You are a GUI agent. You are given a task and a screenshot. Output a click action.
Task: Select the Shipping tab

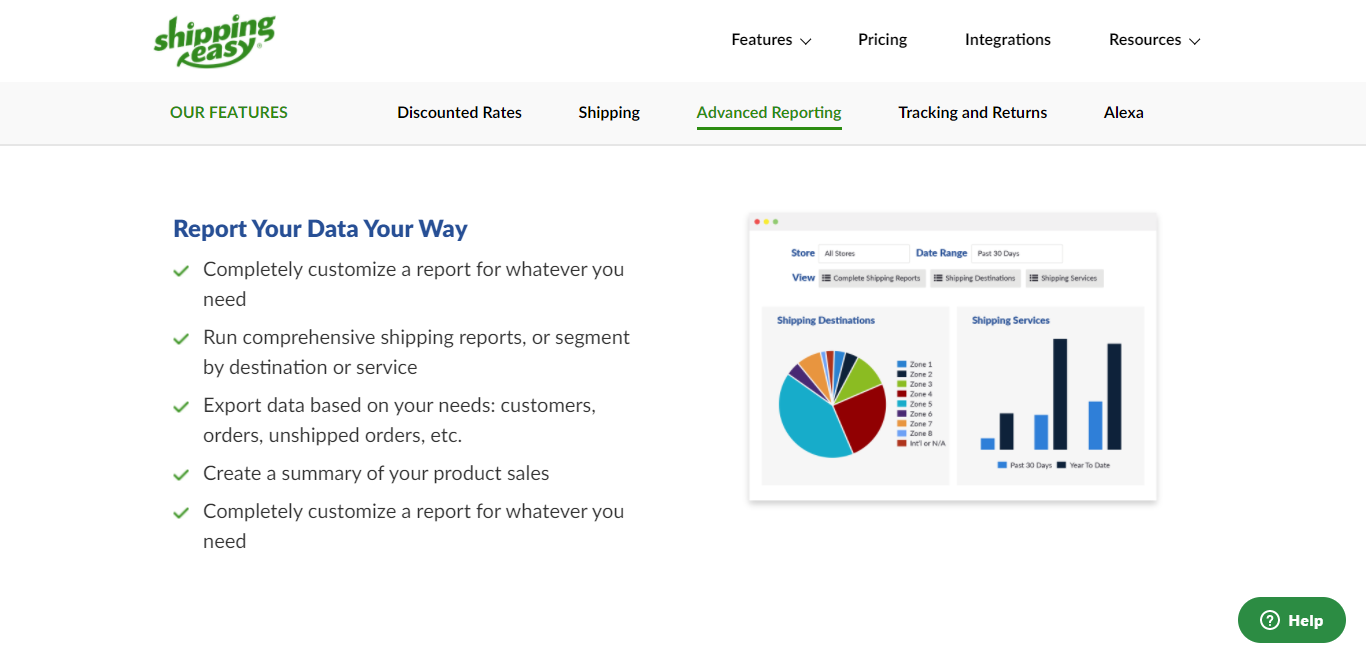point(609,113)
